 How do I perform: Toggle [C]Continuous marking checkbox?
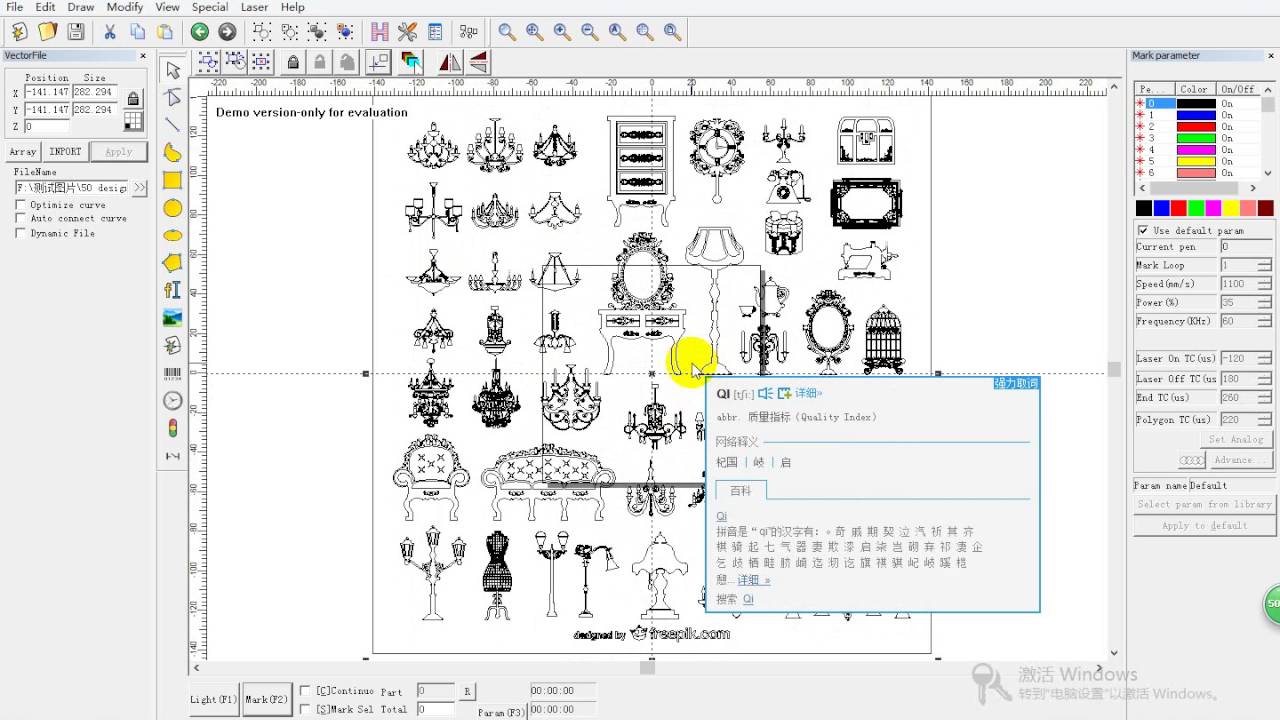click(x=305, y=691)
